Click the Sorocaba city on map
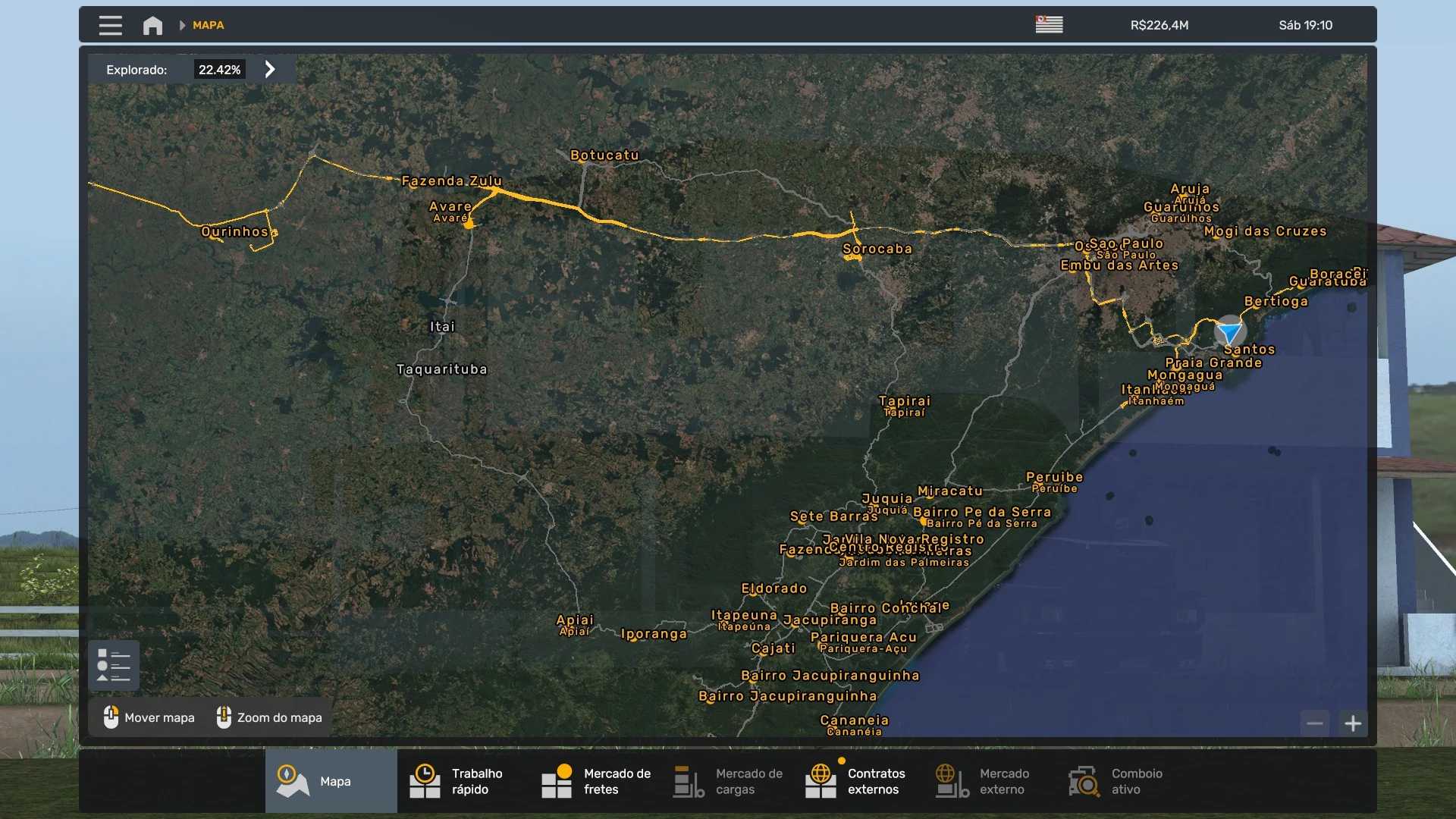 coord(877,249)
